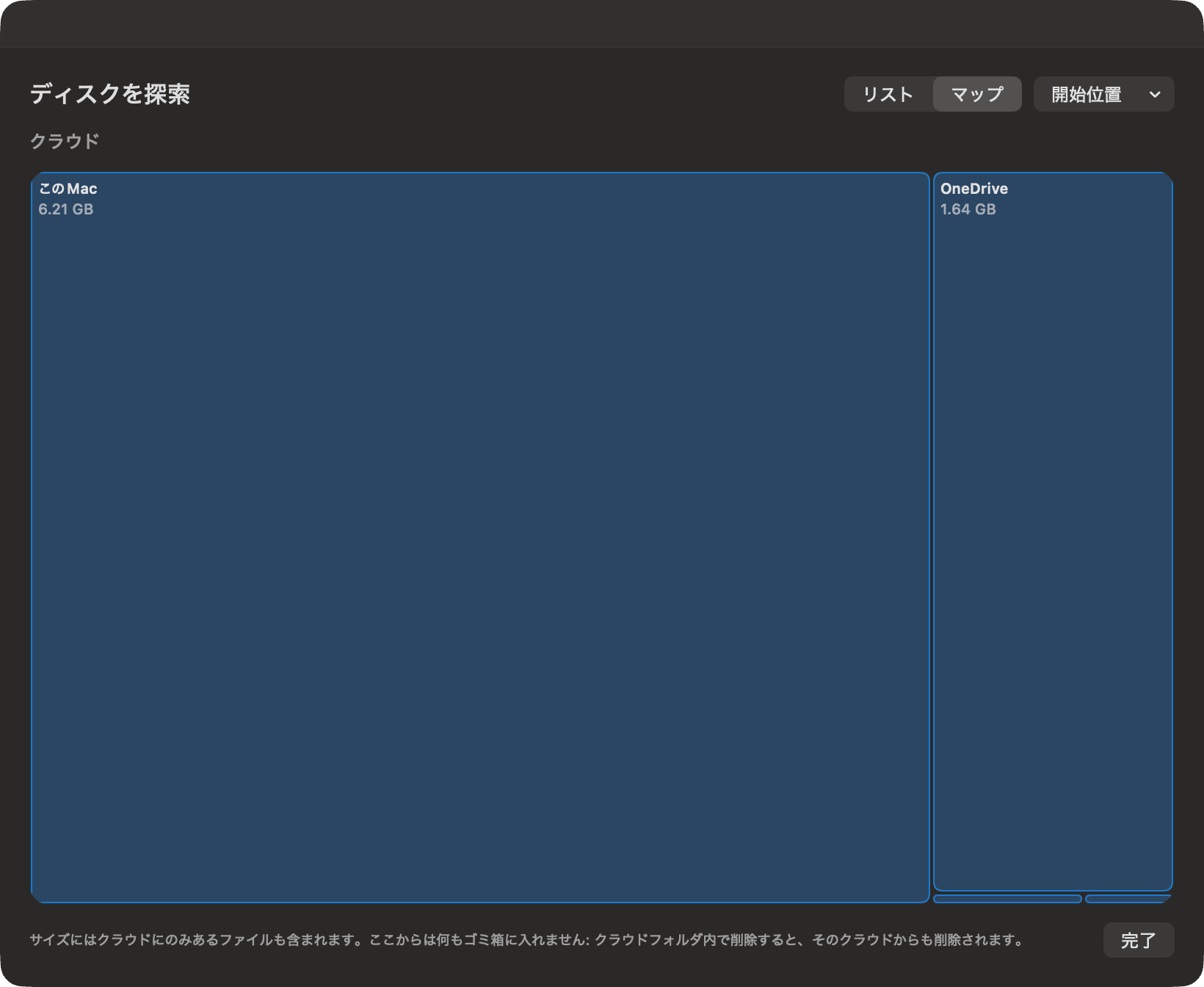This screenshot has height=987, width=1204.
Task: Select the このMac block in the map
Action: tap(480, 538)
